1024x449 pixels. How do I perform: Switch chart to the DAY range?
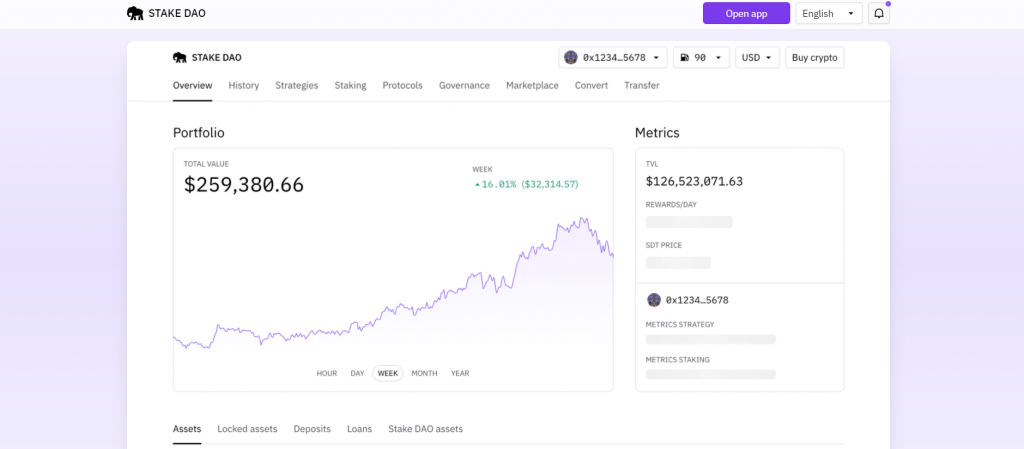coord(357,373)
